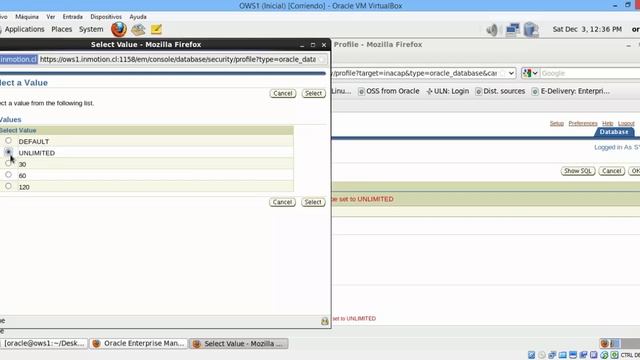
Task: Click Cancel next to Show SQL in Profile window
Action: (x=611, y=171)
